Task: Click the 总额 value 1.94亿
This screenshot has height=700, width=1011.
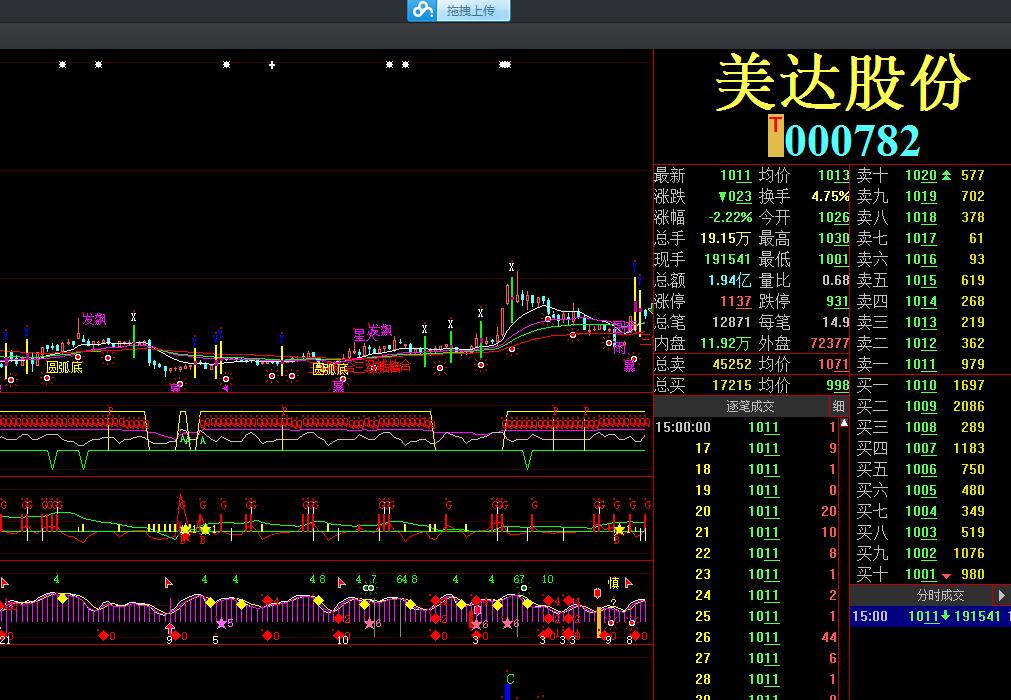Action: click(x=729, y=280)
